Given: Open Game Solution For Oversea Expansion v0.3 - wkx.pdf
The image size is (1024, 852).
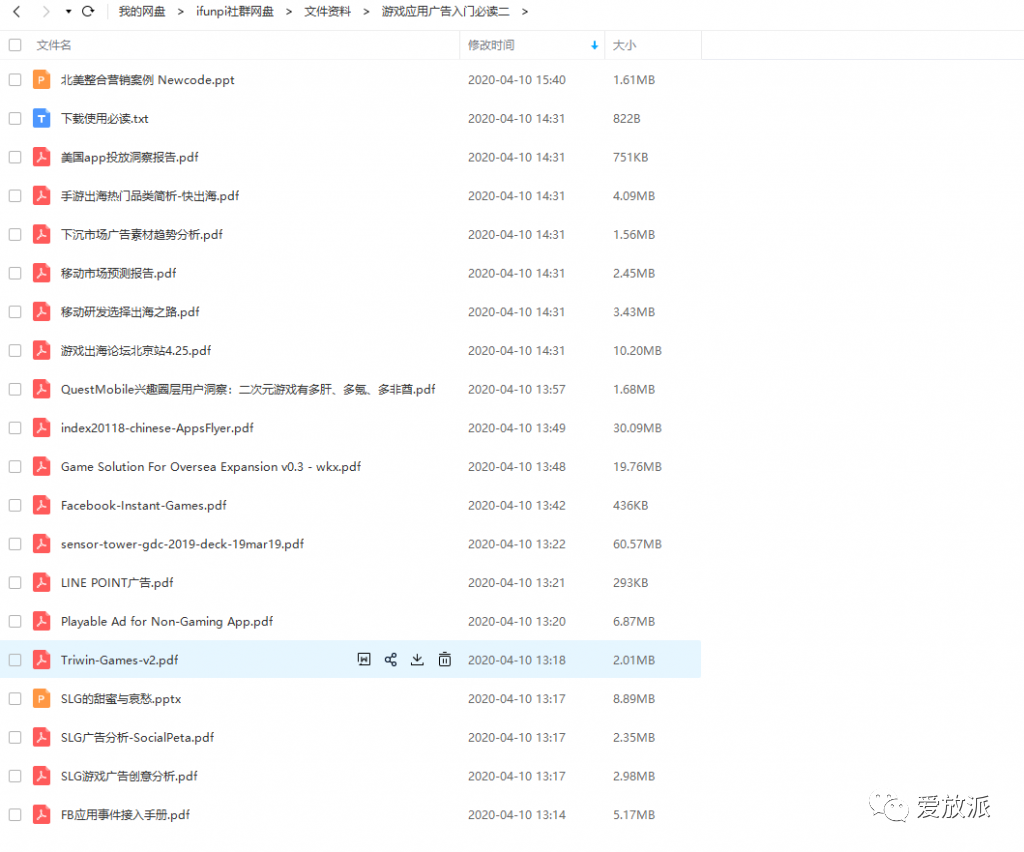Looking at the screenshot, I should (211, 467).
